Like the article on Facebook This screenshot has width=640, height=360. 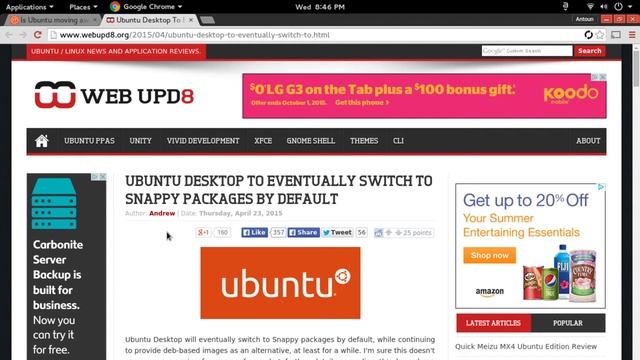(x=254, y=232)
